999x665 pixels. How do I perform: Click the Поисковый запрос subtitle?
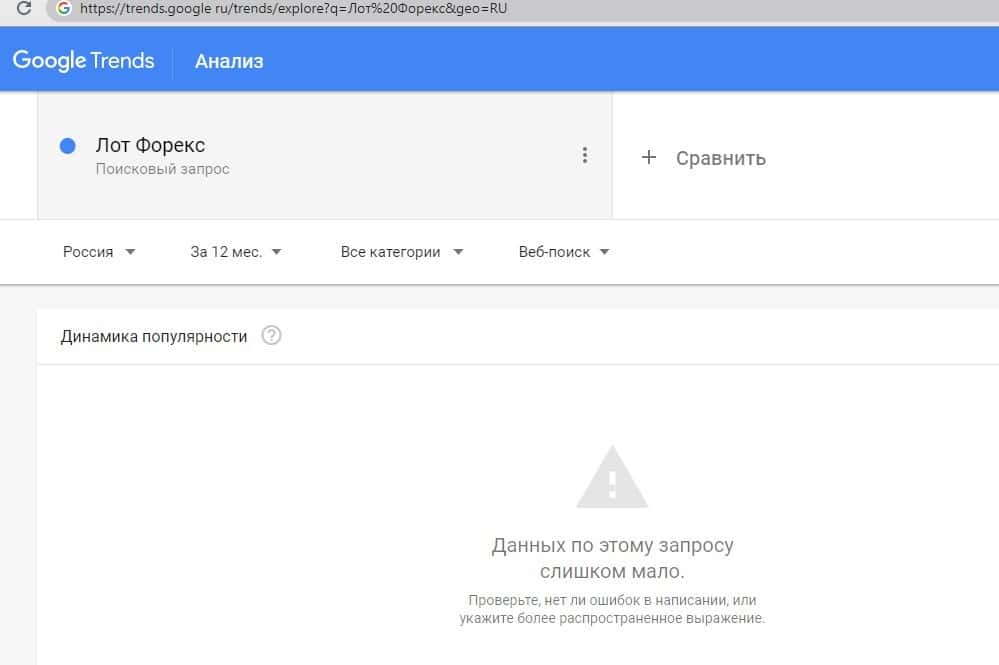click(x=162, y=170)
